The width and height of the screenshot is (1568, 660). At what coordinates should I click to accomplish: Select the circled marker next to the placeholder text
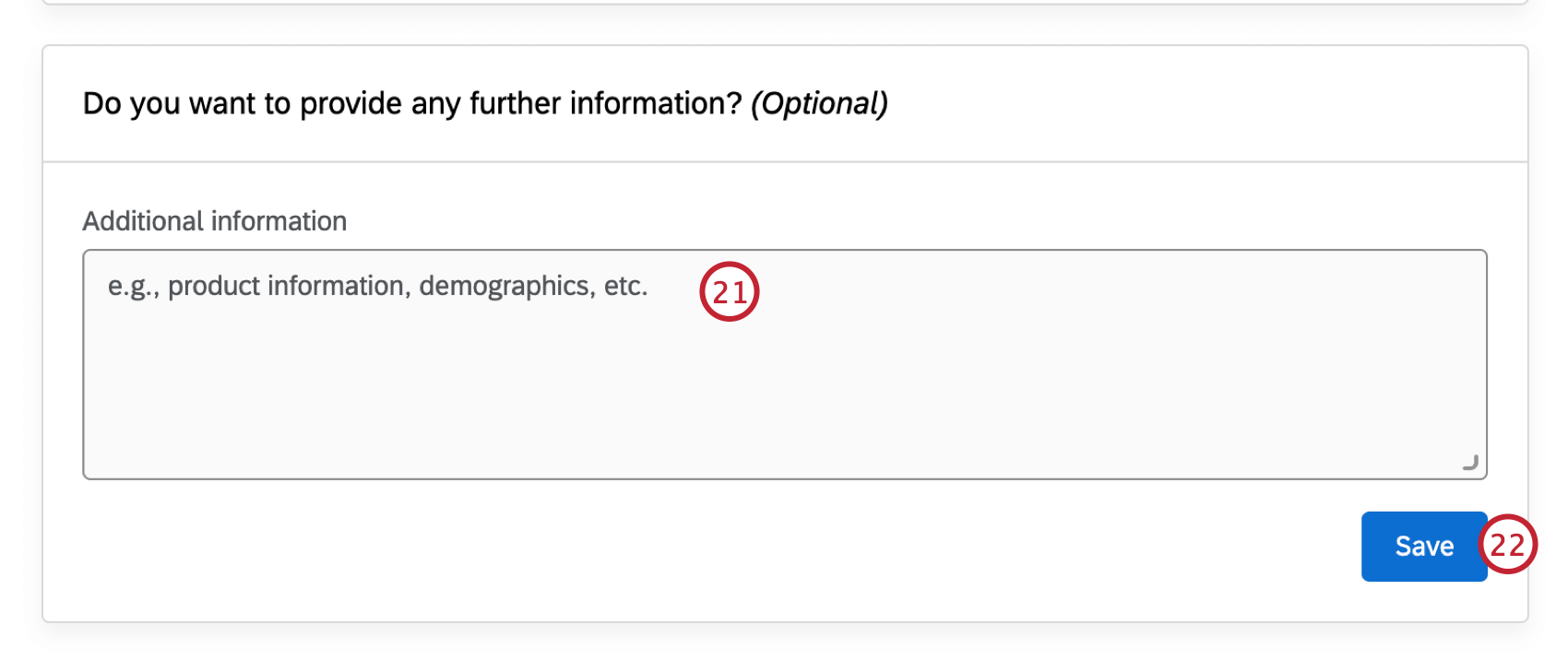click(x=730, y=291)
